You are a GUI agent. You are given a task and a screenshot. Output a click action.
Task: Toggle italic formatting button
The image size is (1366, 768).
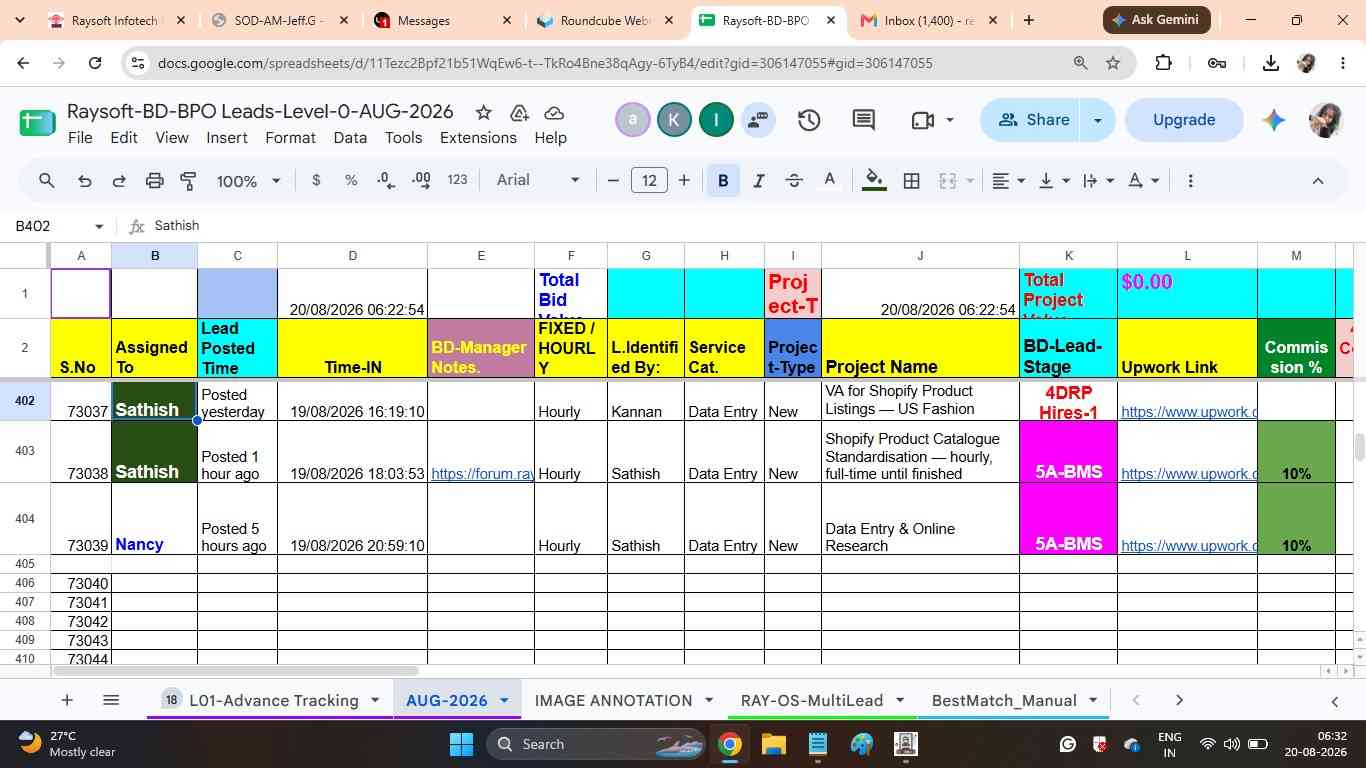tap(758, 181)
